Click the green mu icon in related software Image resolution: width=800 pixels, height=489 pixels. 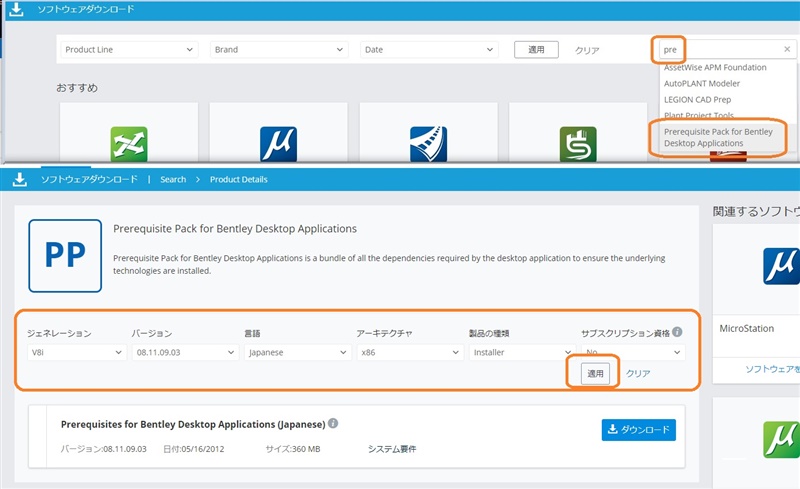coord(781,439)
